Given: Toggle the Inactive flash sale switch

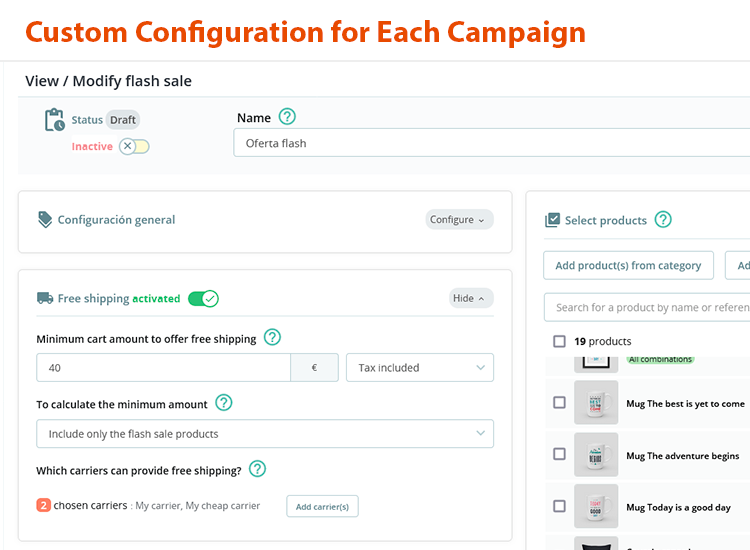Looking at the screenshot, I should coord(134,147).
